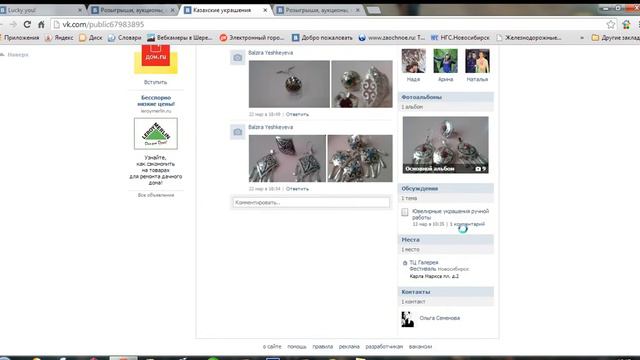Open the Основной альбом cover
Image resolution: width=640 pixels, height=360 pixels.
tap(445, 145)
